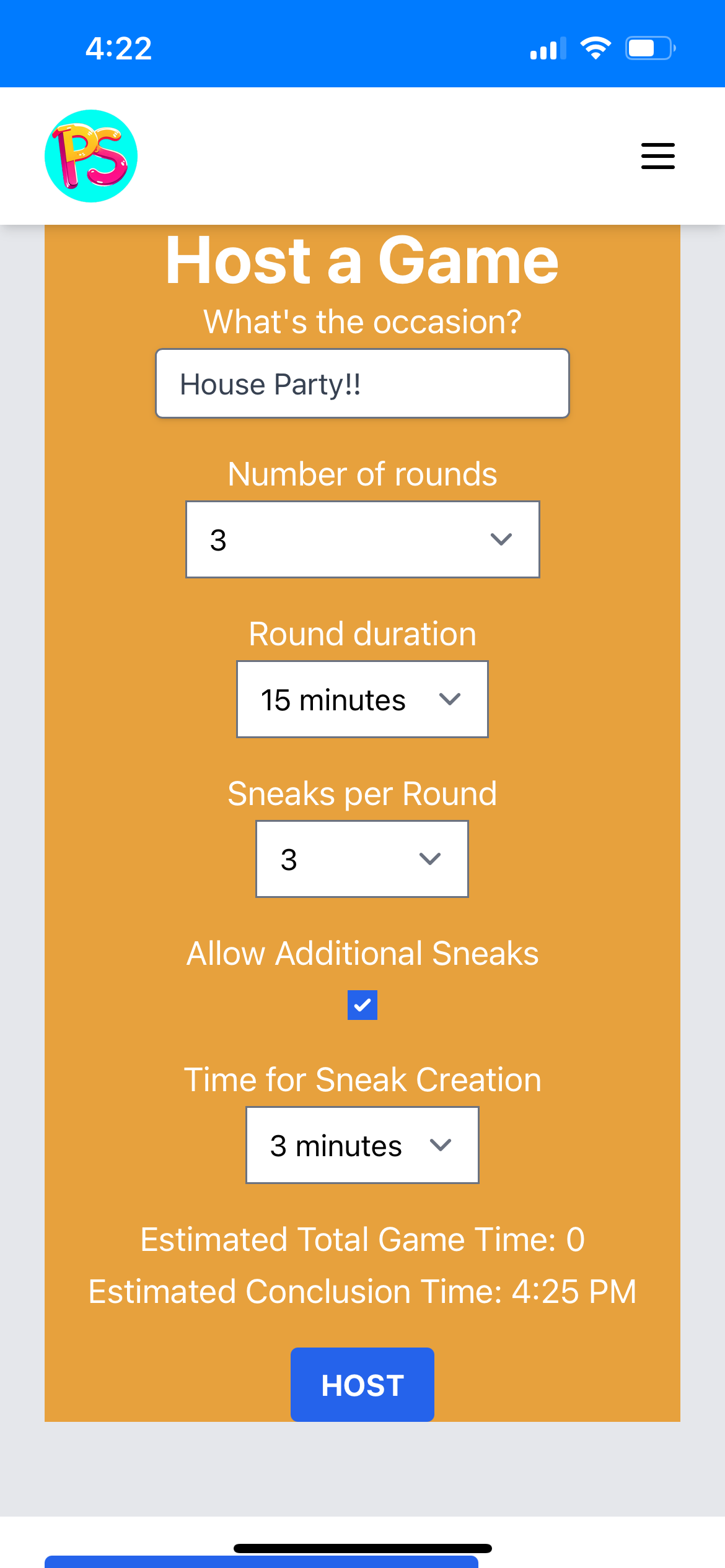Open the Number of rounds dropdown
Image resolution: width=725 pixels, height=1568 pixels.
[362, 539]
